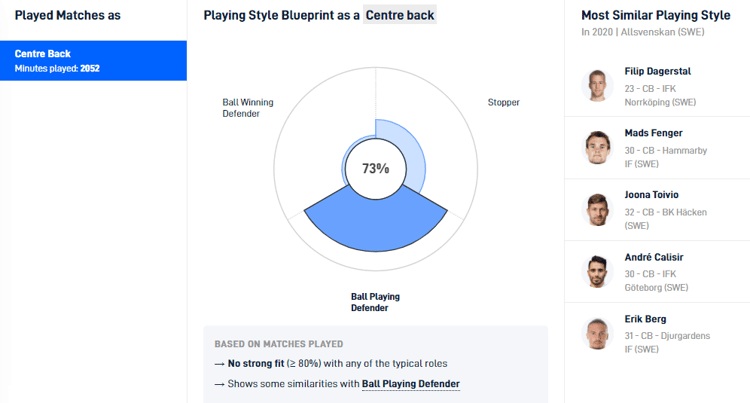Open the Centre back role dropdown
750x403 pixels.
tap(400, 16)
